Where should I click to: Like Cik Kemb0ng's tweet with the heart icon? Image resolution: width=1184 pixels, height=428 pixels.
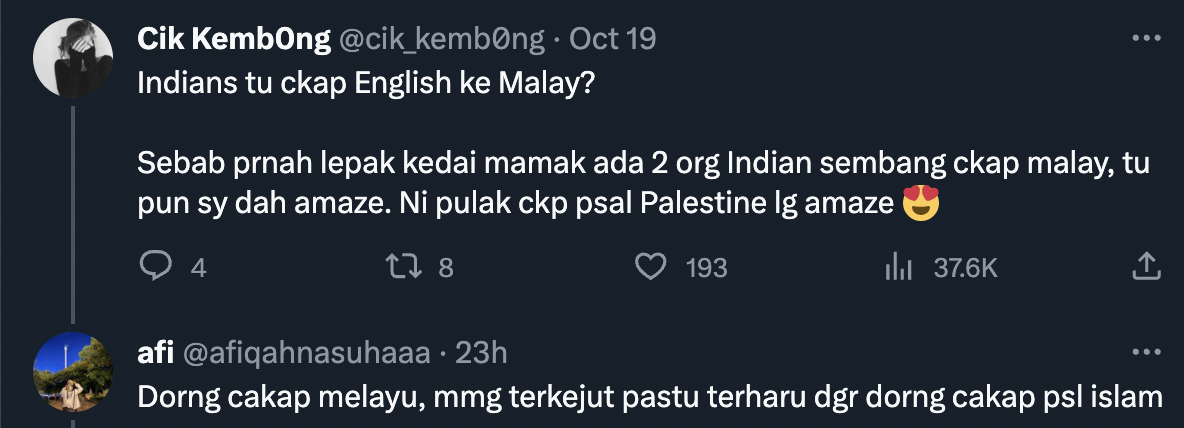pos(651,266)
